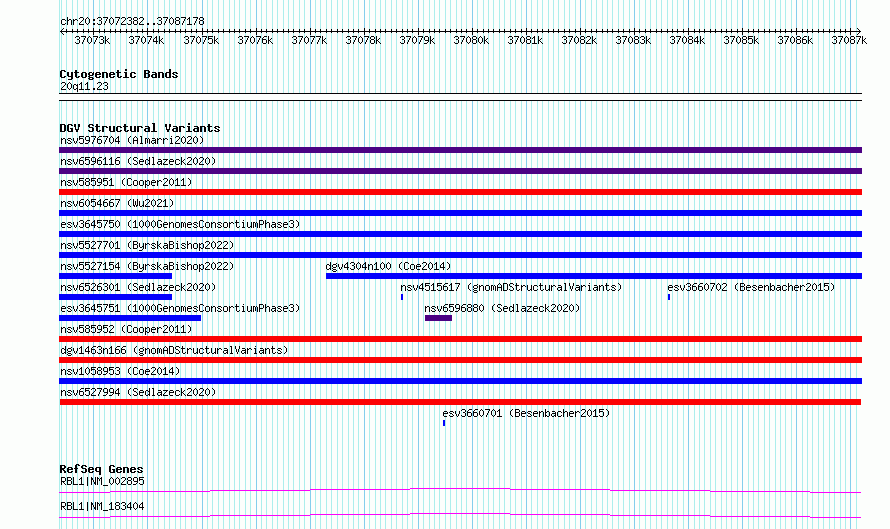Select the RBL1|NM_002895 magenta gene line
This screenshot has height=529, width=890.
tap(460, 490)
